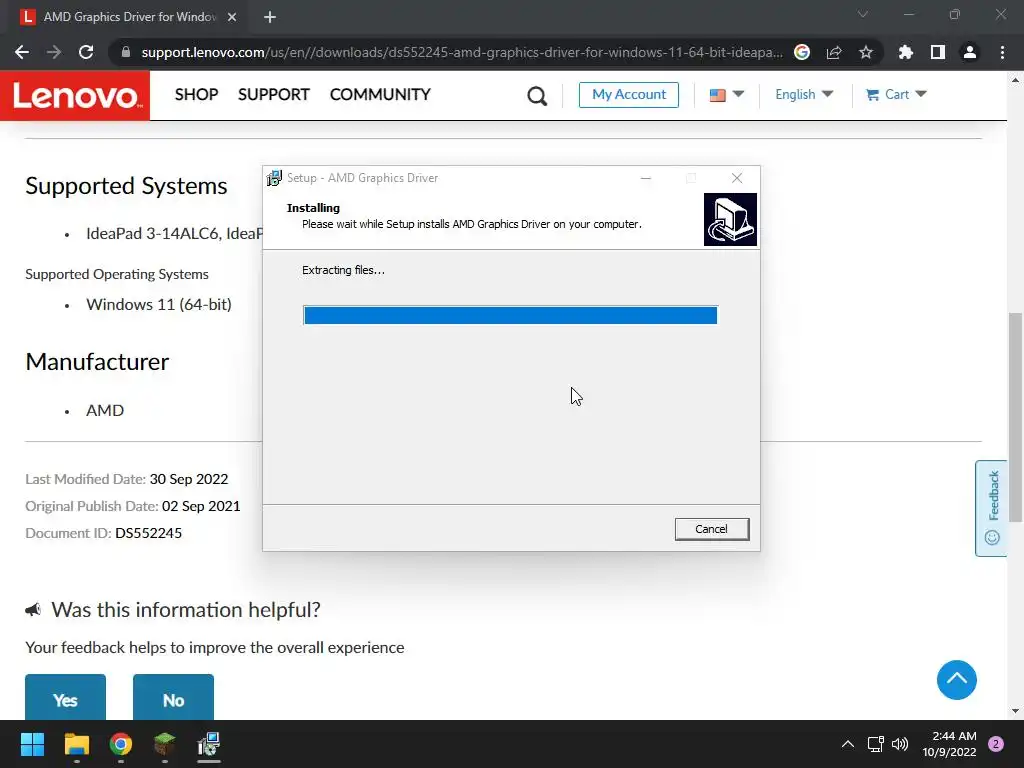Click Document ID DS552245 text

click(x=104, y=533)
